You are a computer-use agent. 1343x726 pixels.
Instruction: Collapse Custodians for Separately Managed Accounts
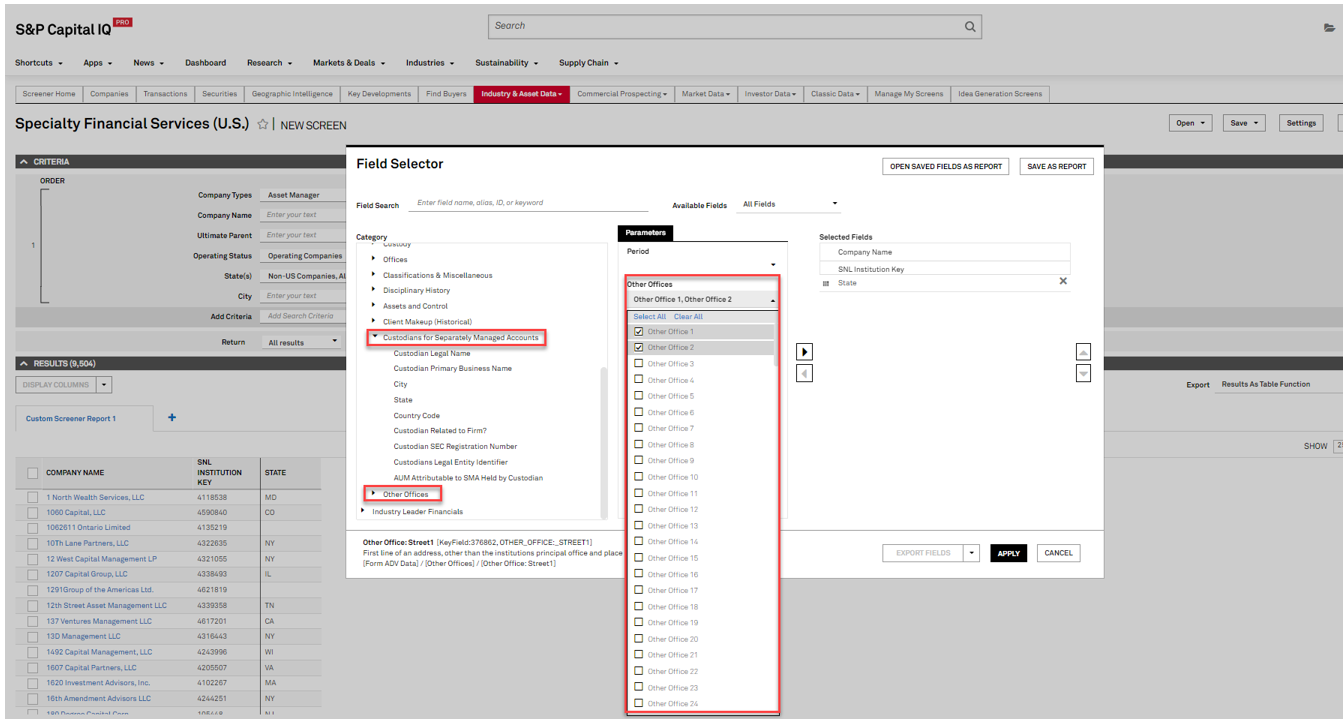click(x=374, y=337)
